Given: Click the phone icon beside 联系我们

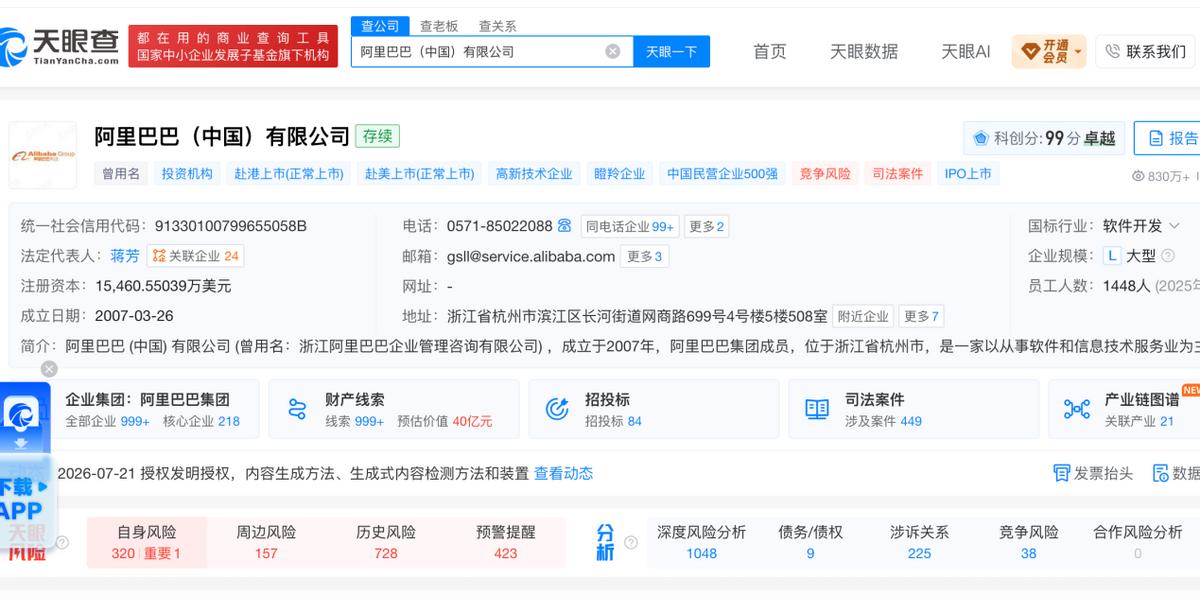Looking at the screenshot, I should [x=1113, y=51].
